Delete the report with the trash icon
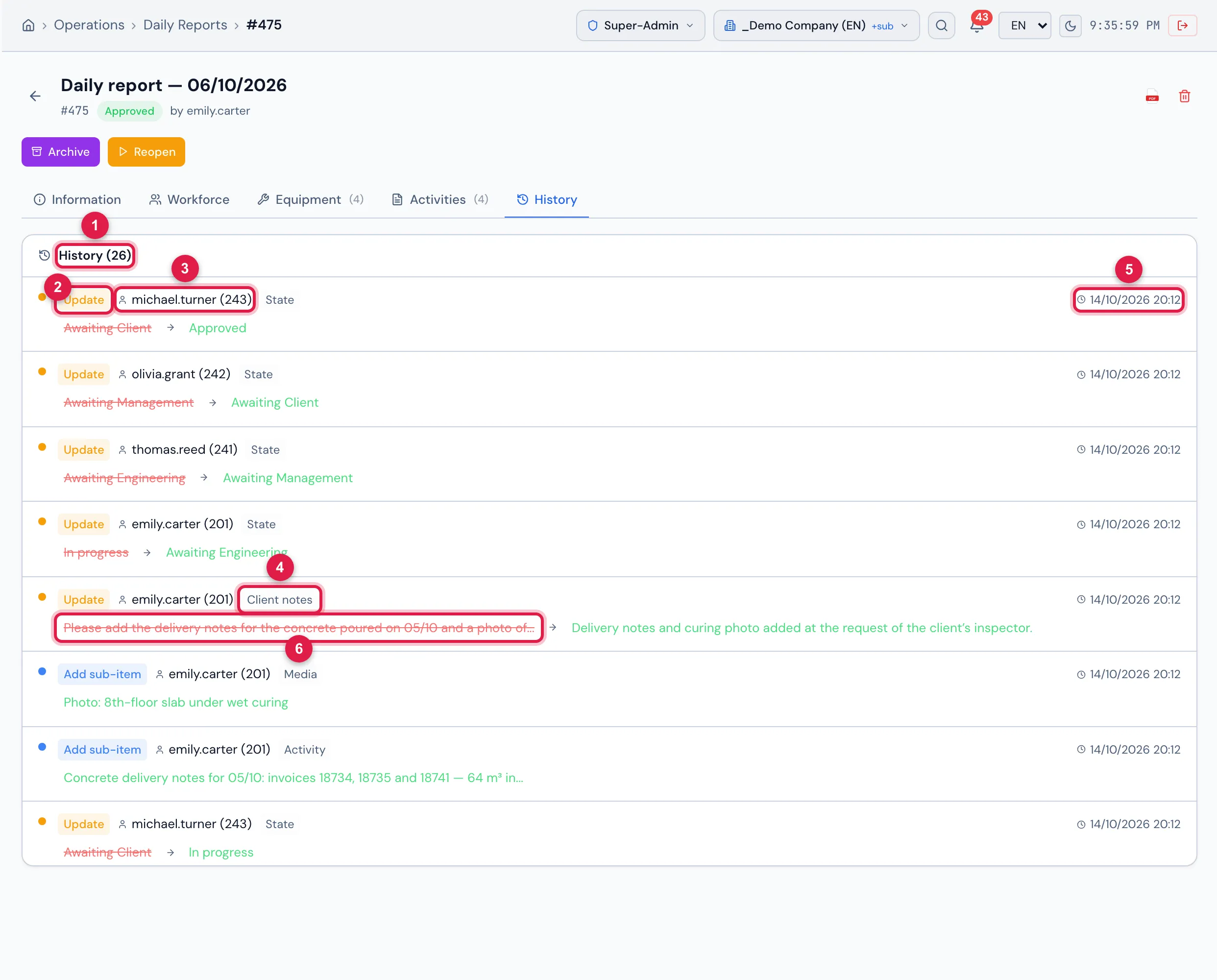The image size is (1217, 980). click(1184, 97)
